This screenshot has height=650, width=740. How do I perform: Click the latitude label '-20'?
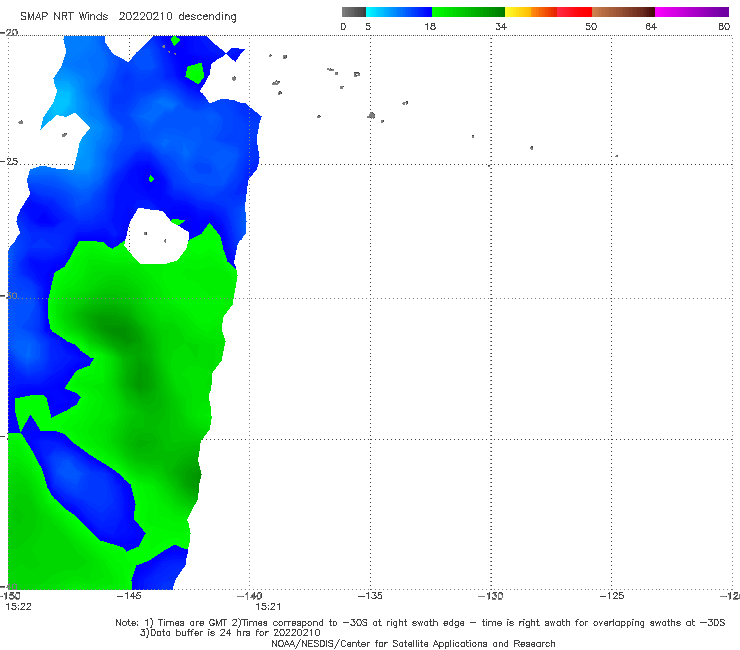[x=9, y=33]
